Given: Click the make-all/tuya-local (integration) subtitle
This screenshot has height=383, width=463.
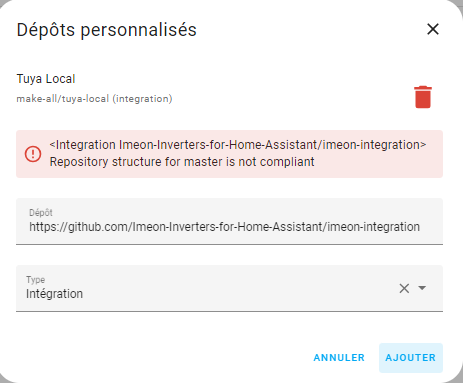Looking at the screenshot, I should pyautogui.click(x=94, y=99).
